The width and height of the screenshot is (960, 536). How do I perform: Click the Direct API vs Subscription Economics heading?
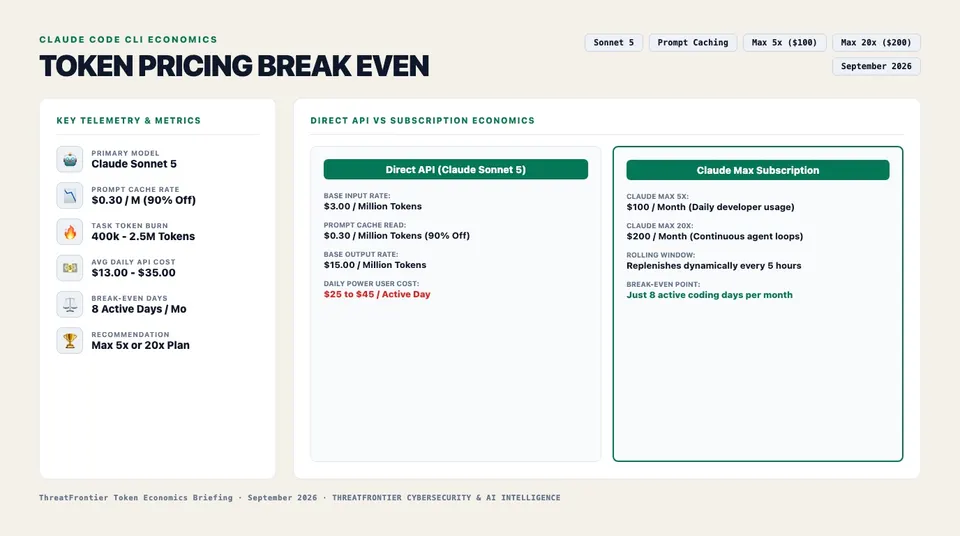(422, 121)
